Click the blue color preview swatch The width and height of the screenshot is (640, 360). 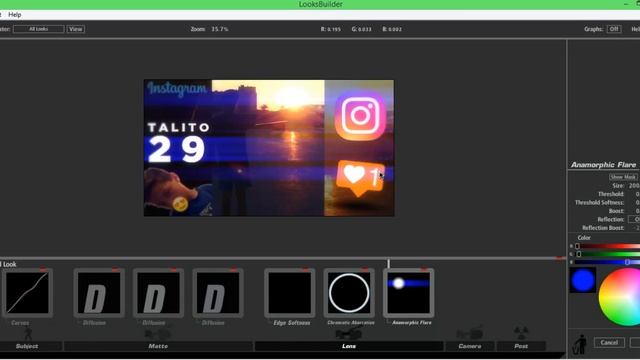583,280
